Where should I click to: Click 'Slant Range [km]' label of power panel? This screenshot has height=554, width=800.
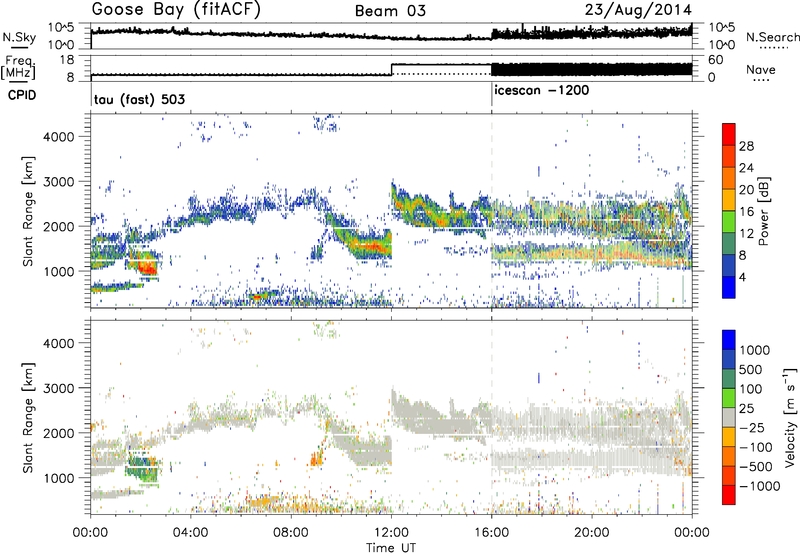point(28,211)
